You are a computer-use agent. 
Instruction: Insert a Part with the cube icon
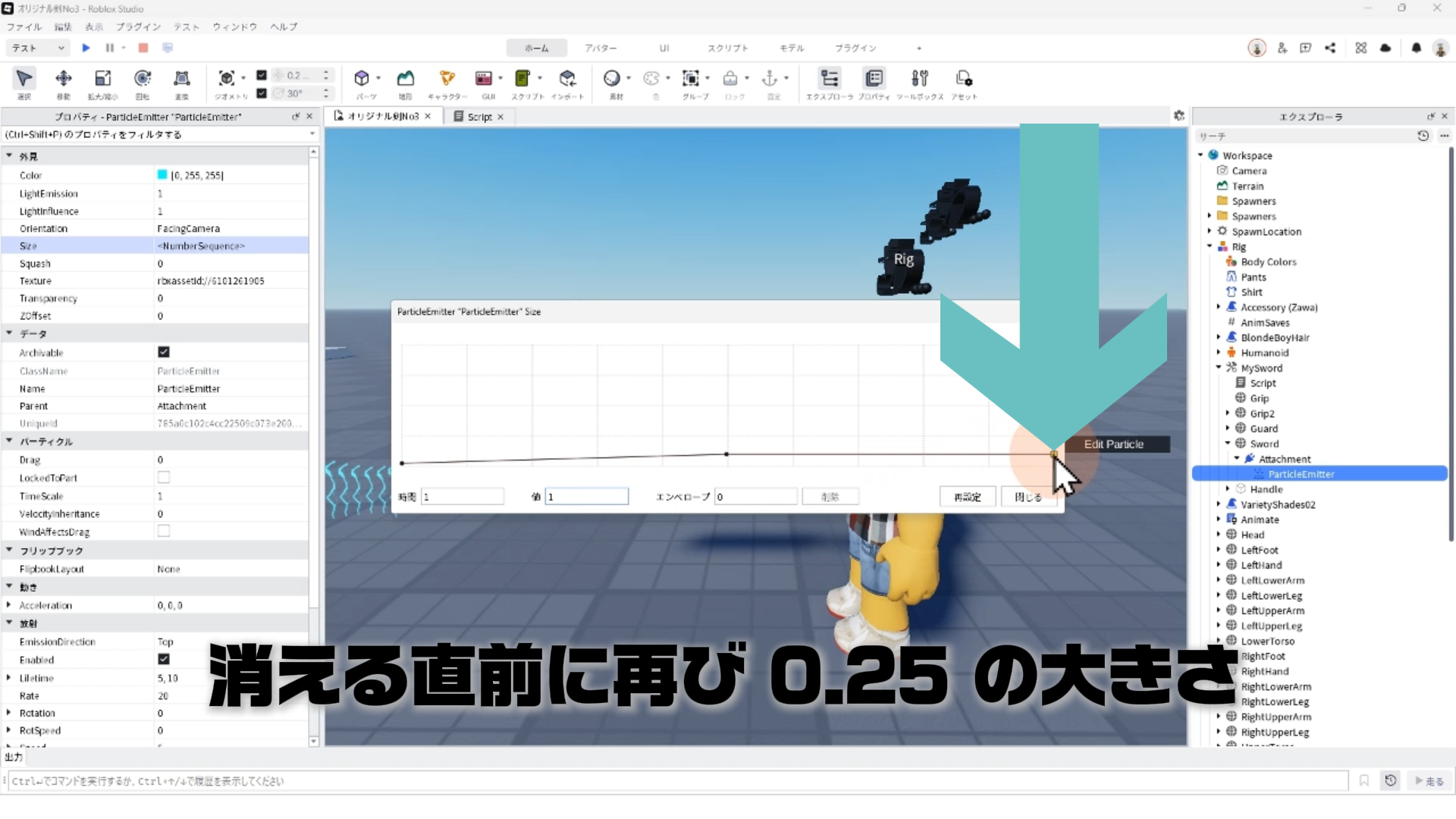pyautogui.click(x=362, y=79)
